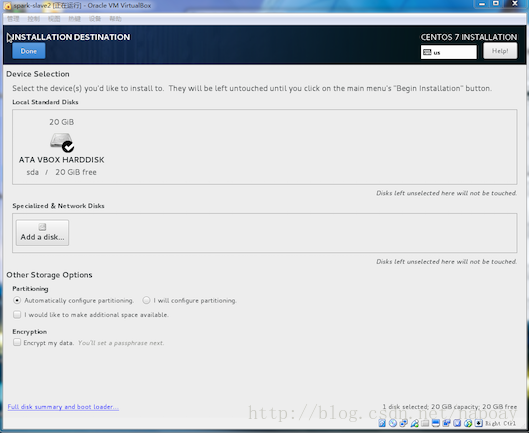
Task: Click the optical disc icon in status bar
Action: (393, 423)
